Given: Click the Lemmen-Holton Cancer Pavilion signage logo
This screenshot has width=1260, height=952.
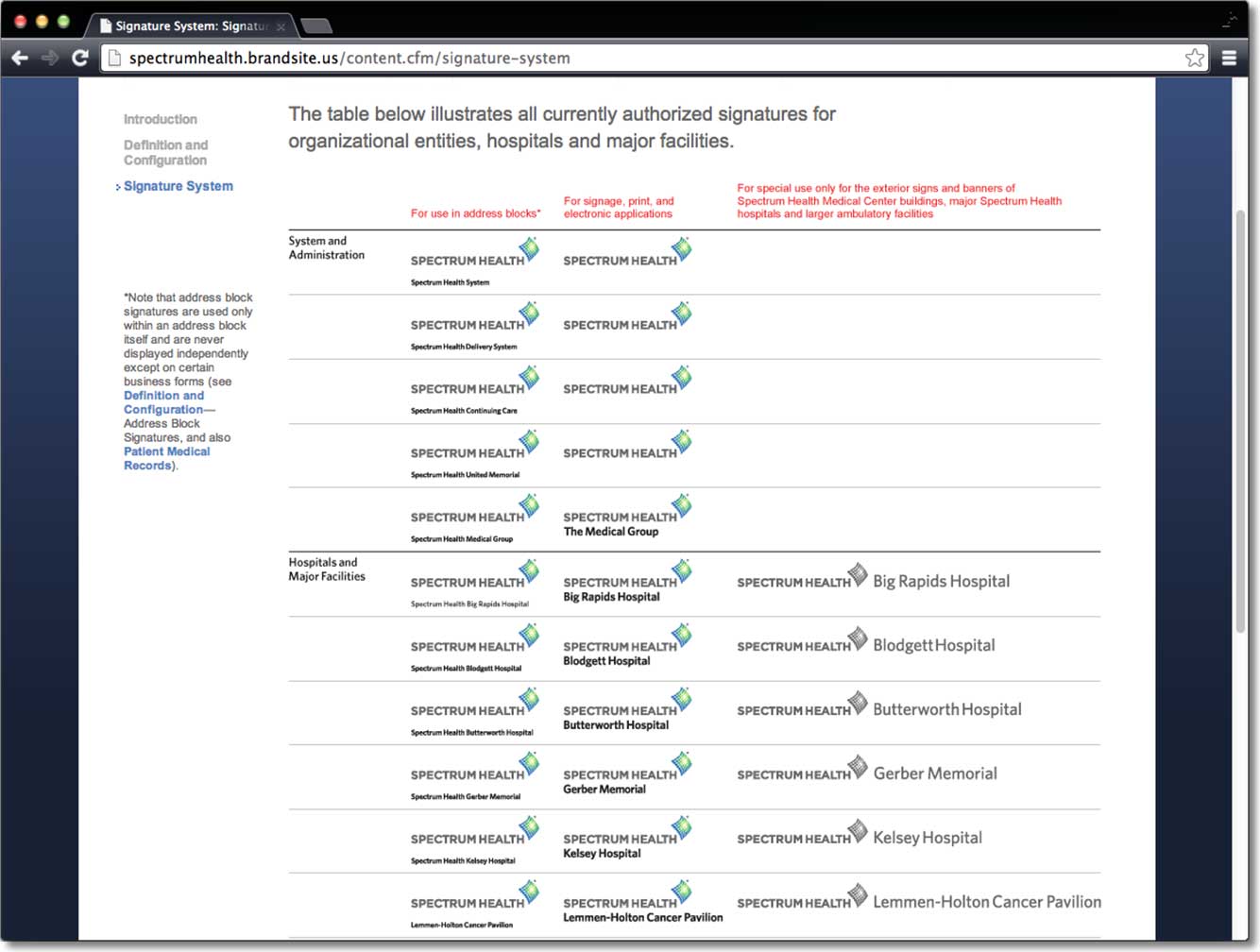Looking at the screenshot, I should pos(643,903).
